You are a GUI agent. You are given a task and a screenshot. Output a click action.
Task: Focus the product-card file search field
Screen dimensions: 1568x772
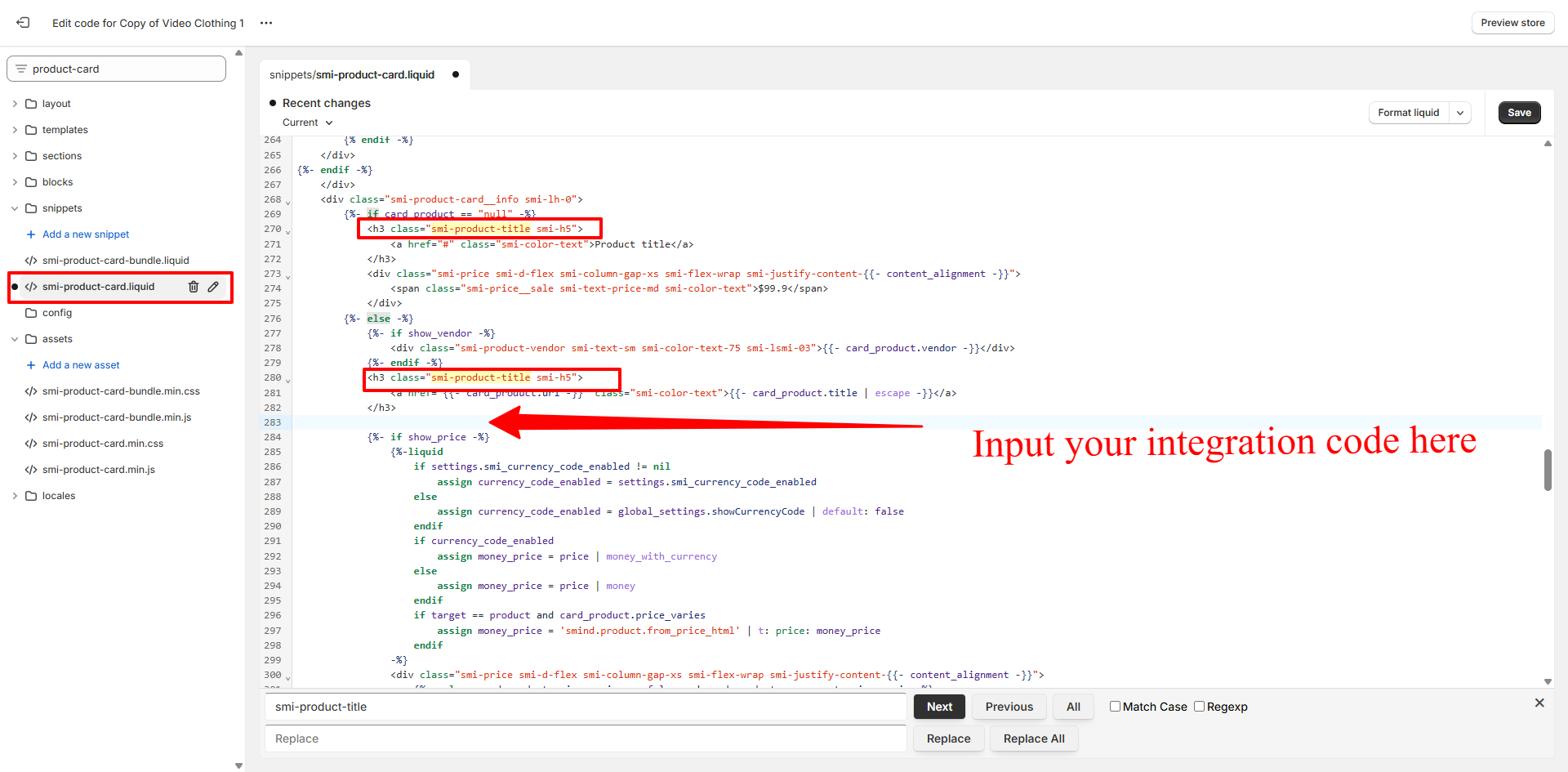(x=116, y=69)
